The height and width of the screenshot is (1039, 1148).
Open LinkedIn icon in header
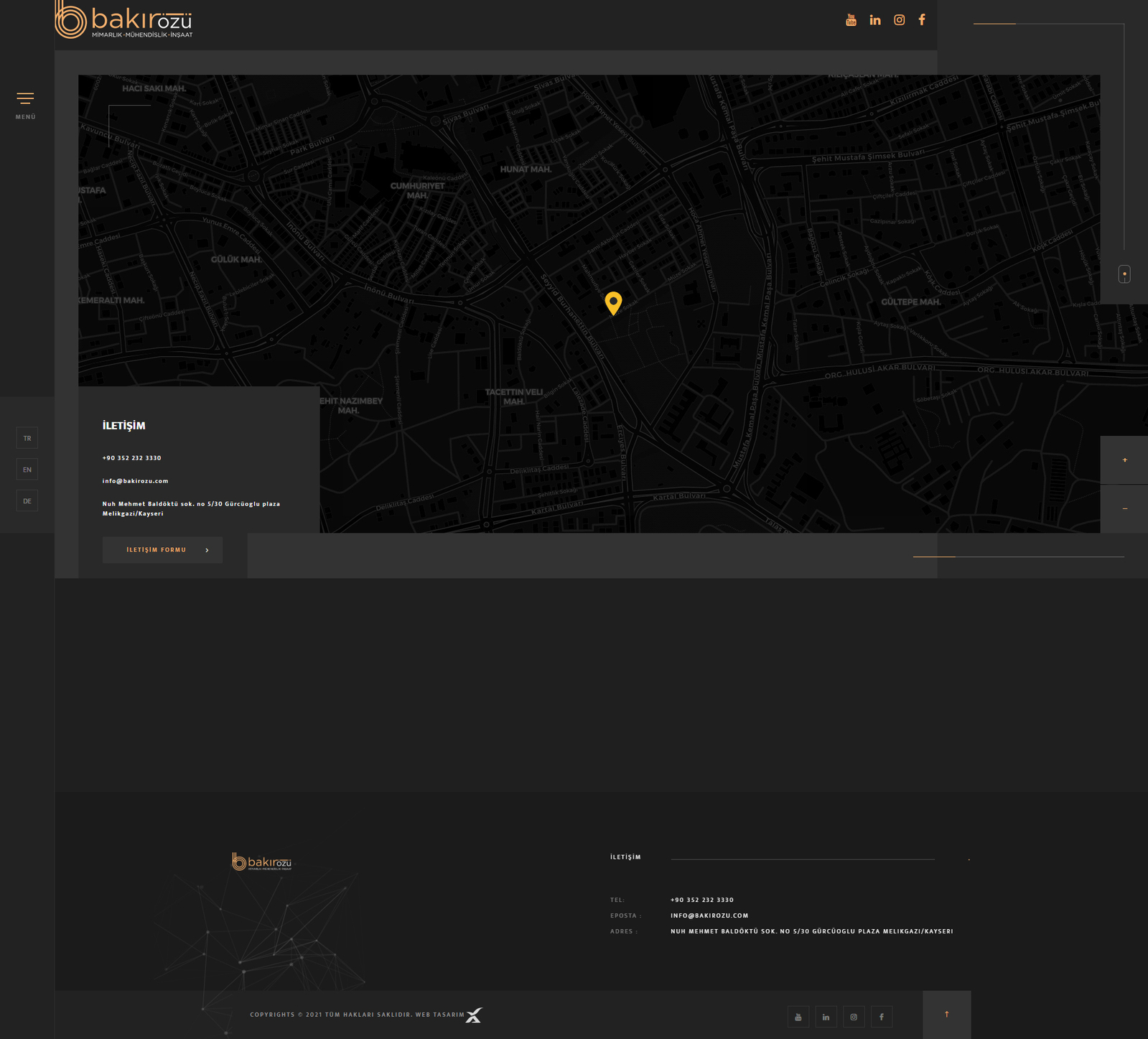874,20
